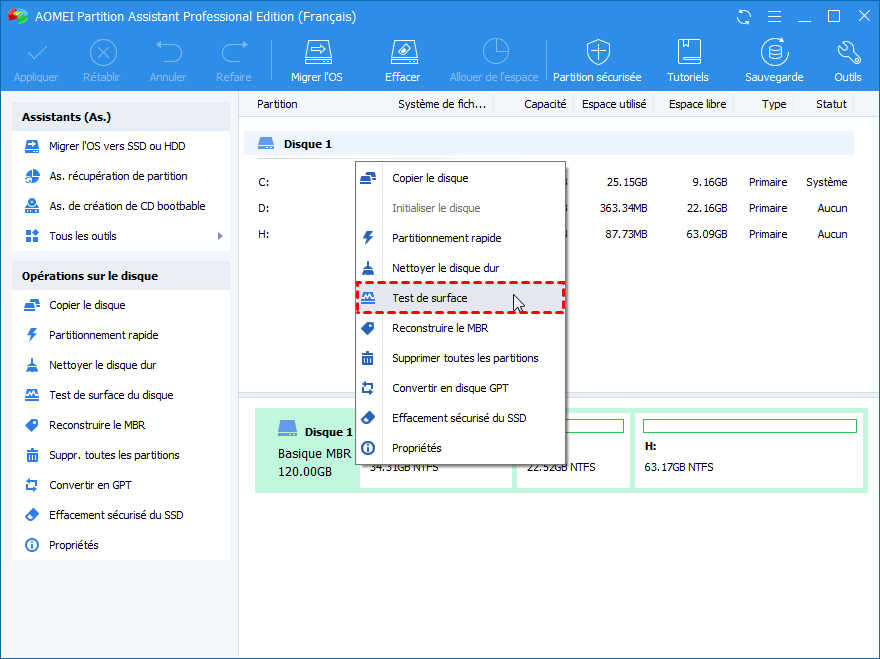Screen dimensions: 880x659
Task: Open the title bar hamburger menu
Action: (773, 17)
